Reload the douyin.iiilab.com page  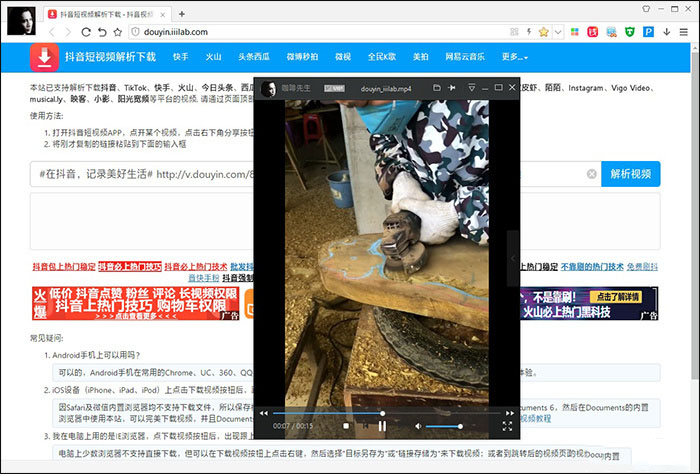(86, 32)
